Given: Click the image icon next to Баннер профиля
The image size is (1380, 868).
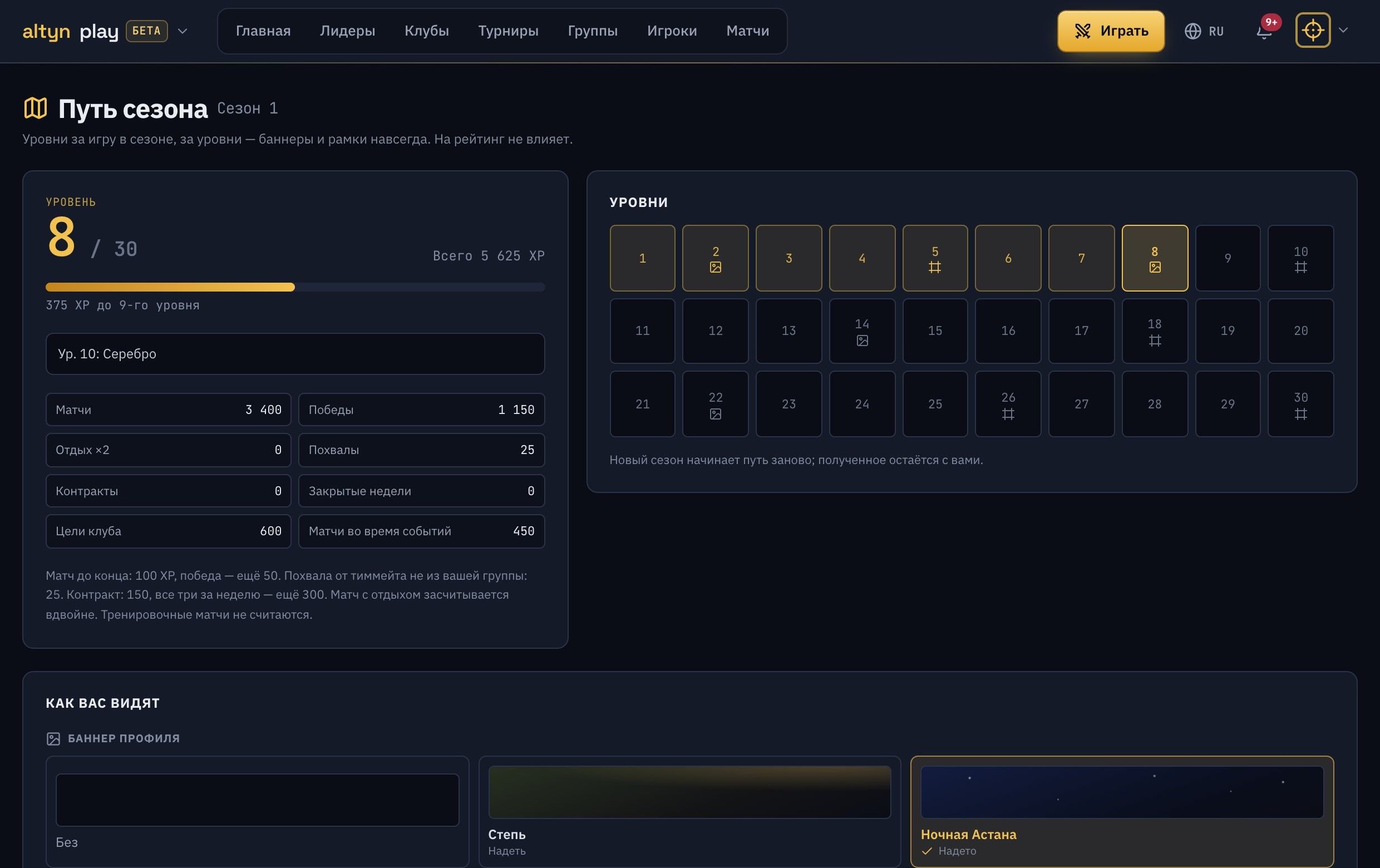Looking at the screenshot, I should [x=53, y=738].
